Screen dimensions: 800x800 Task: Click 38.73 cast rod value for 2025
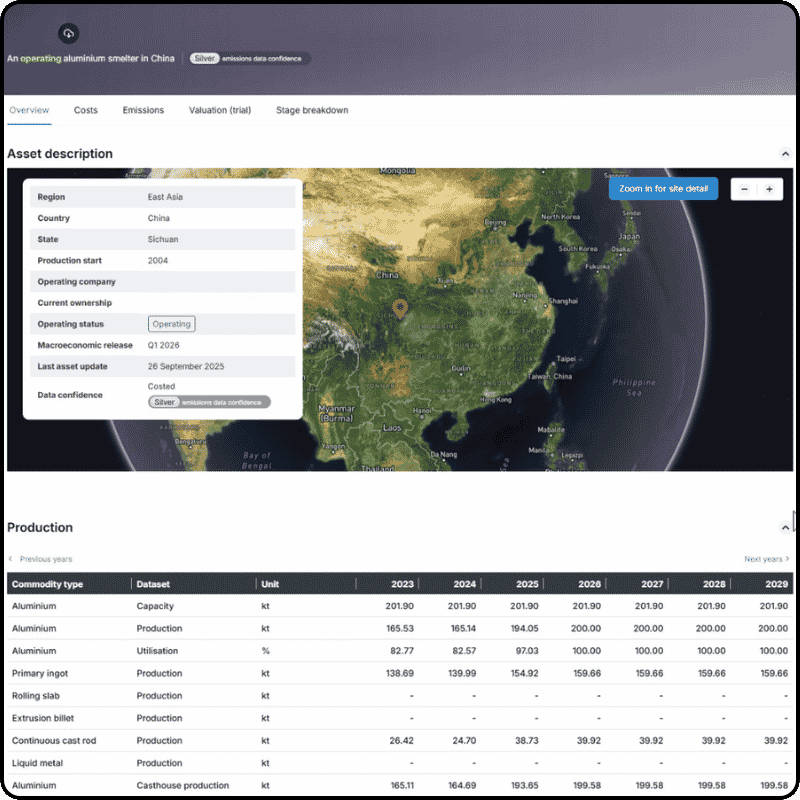[527, 741]
